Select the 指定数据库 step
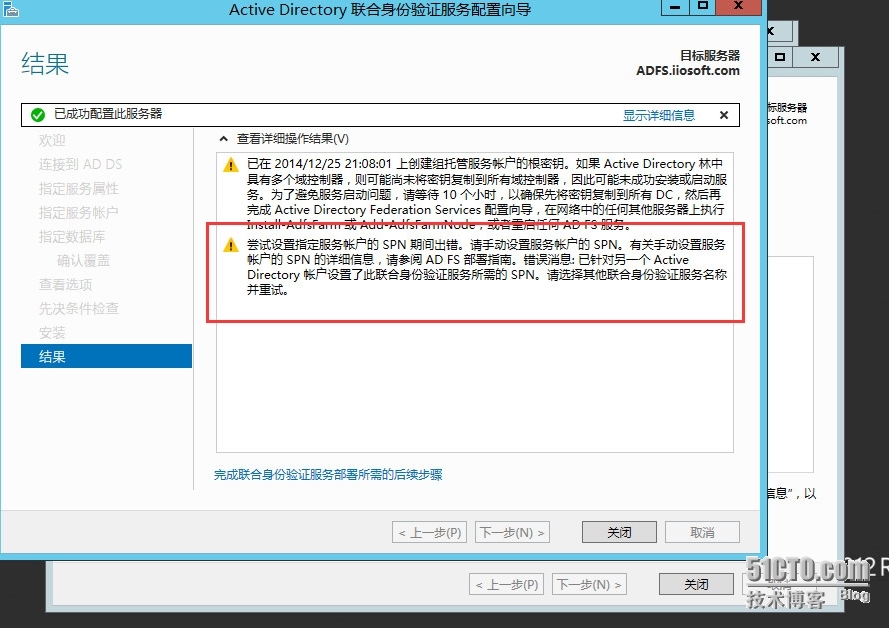The height and width of the screenshot is (628, 889). tap(72, 236)
